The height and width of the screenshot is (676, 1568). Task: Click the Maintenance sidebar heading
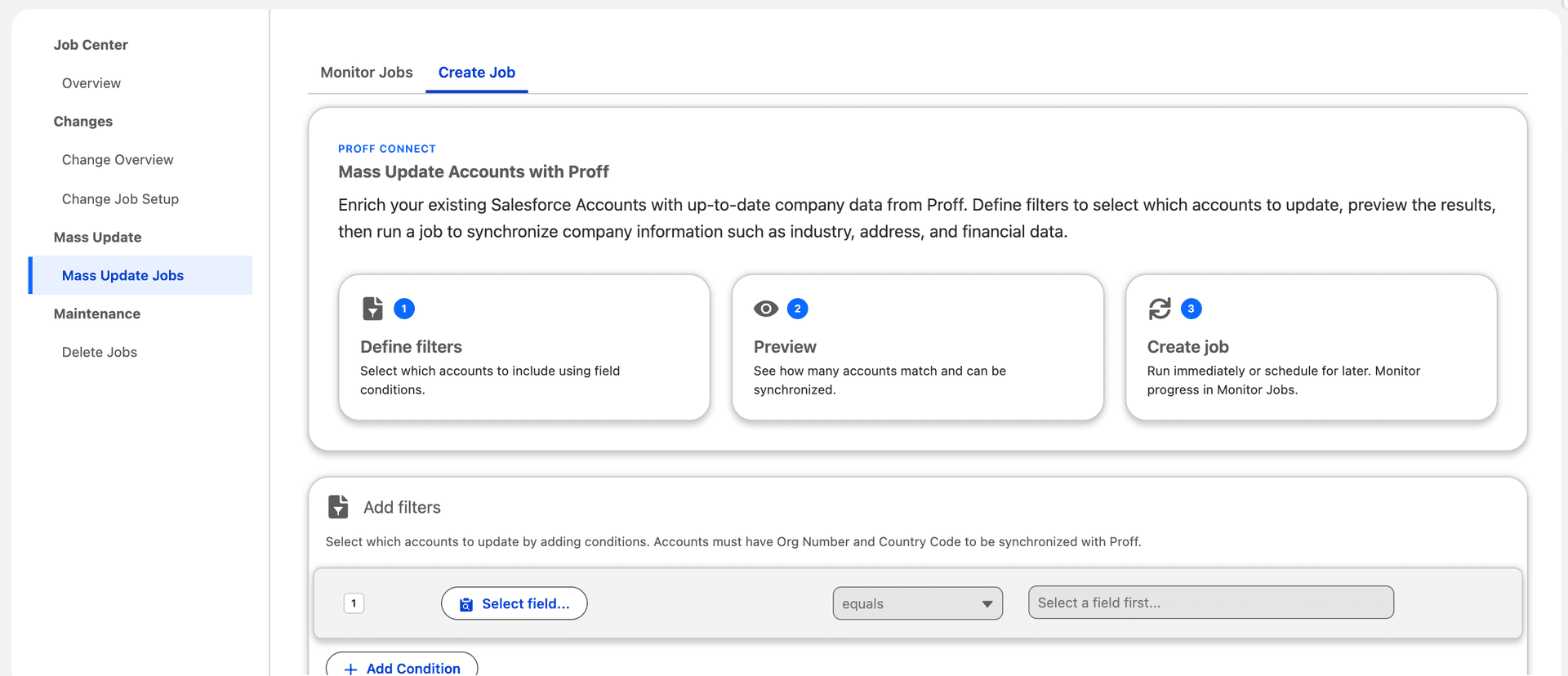(x=97, y=314)
